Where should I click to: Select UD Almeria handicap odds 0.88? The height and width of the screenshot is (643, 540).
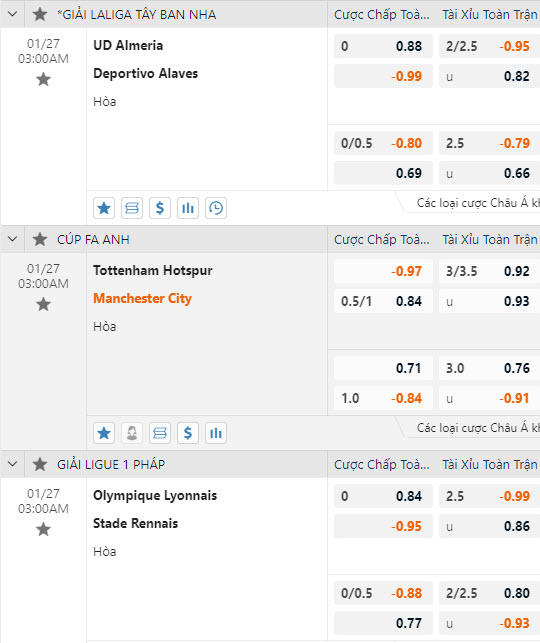click(383, 46)
